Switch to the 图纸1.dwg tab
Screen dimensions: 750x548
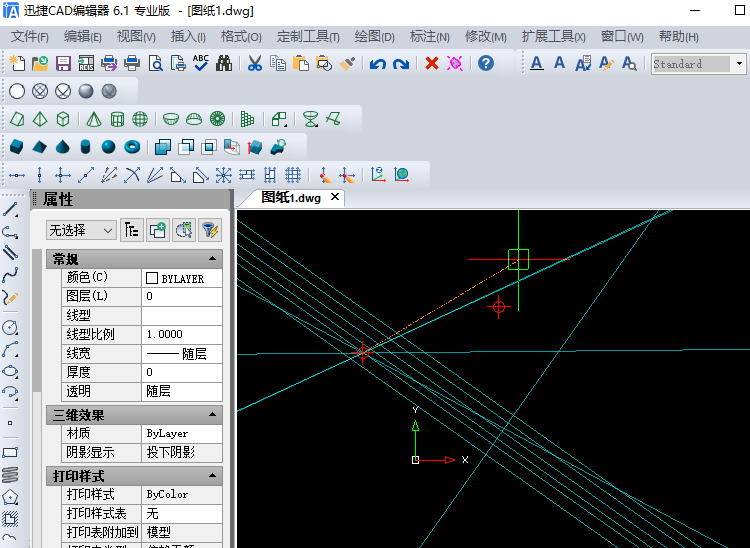coord(291,198)
